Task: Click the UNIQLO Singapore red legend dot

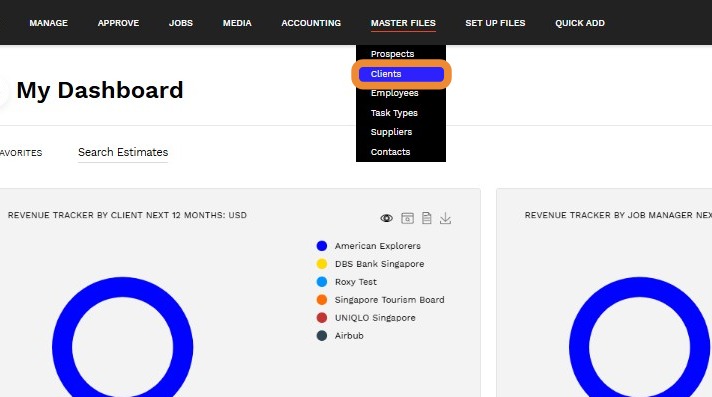Action: coord(321,318)
